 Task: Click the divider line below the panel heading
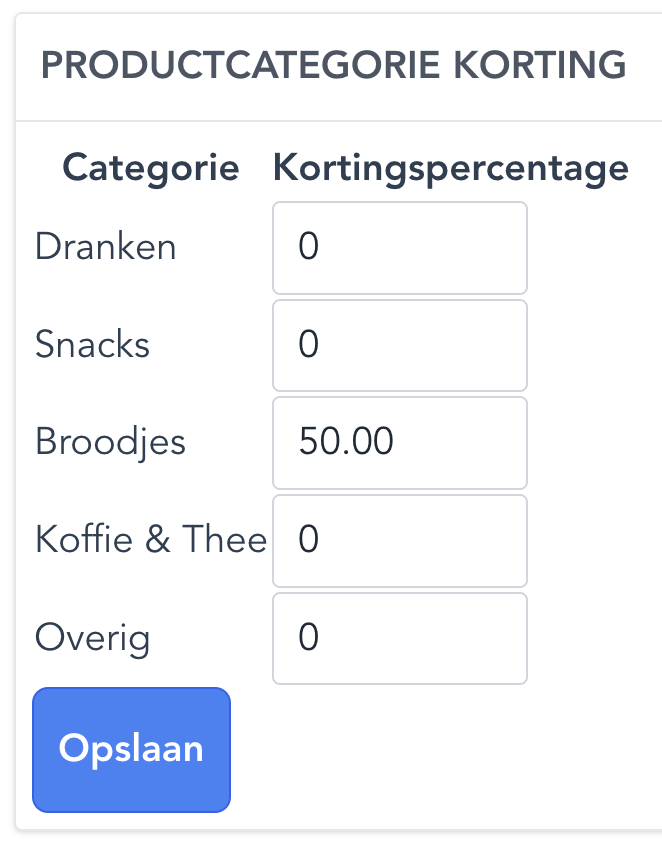pos(338,122)
